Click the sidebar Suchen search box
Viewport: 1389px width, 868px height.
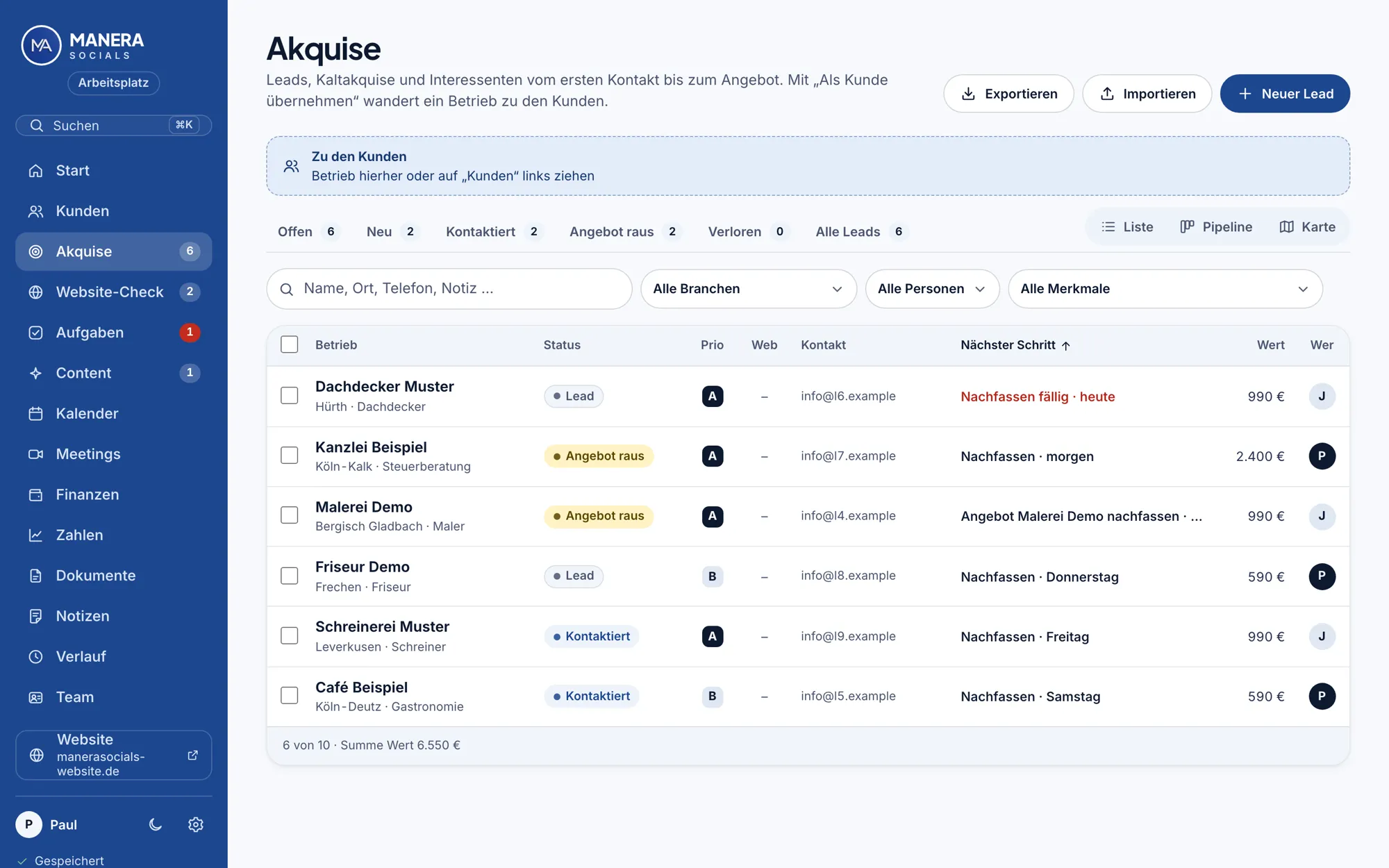113,126
